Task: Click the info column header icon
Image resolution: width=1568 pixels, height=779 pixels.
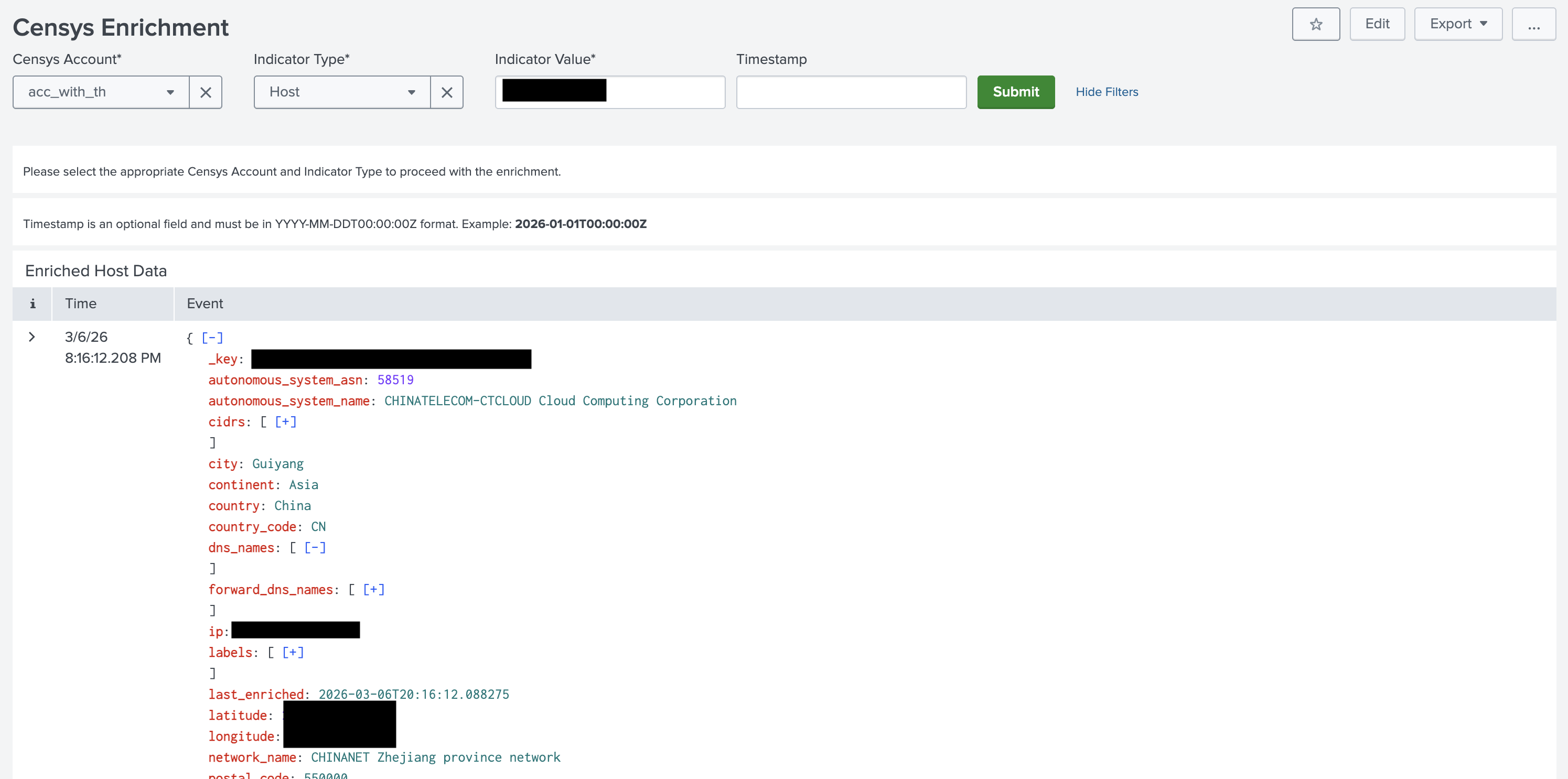Action: pyautogui.click(x=33, y=304)
